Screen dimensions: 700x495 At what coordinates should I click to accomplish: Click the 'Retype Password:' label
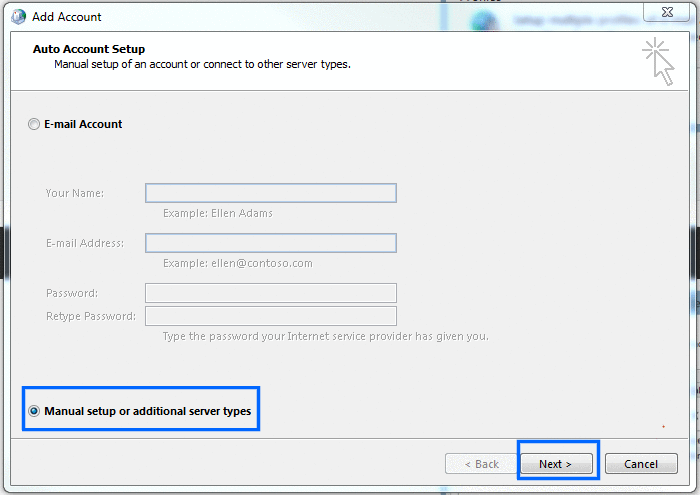91,316
